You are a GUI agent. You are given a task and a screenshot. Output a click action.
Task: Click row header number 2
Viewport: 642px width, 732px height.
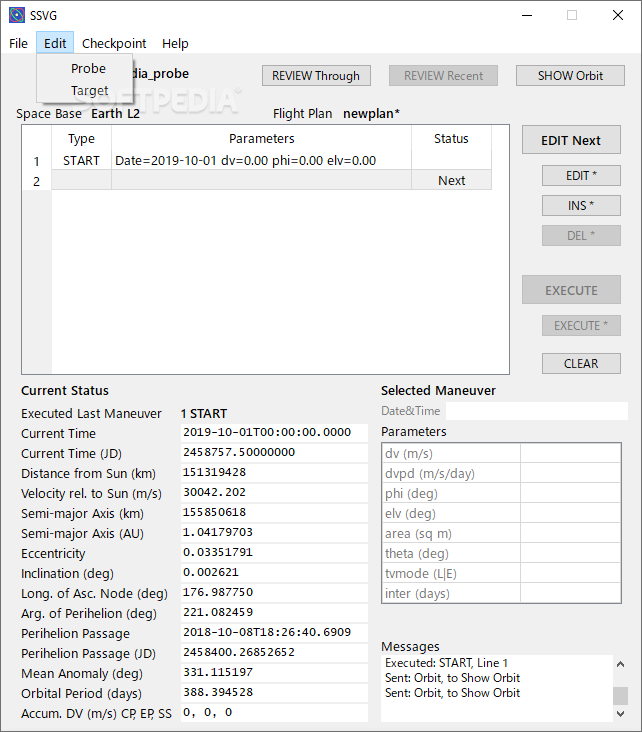pyautogui.click(x=36, y=181)
